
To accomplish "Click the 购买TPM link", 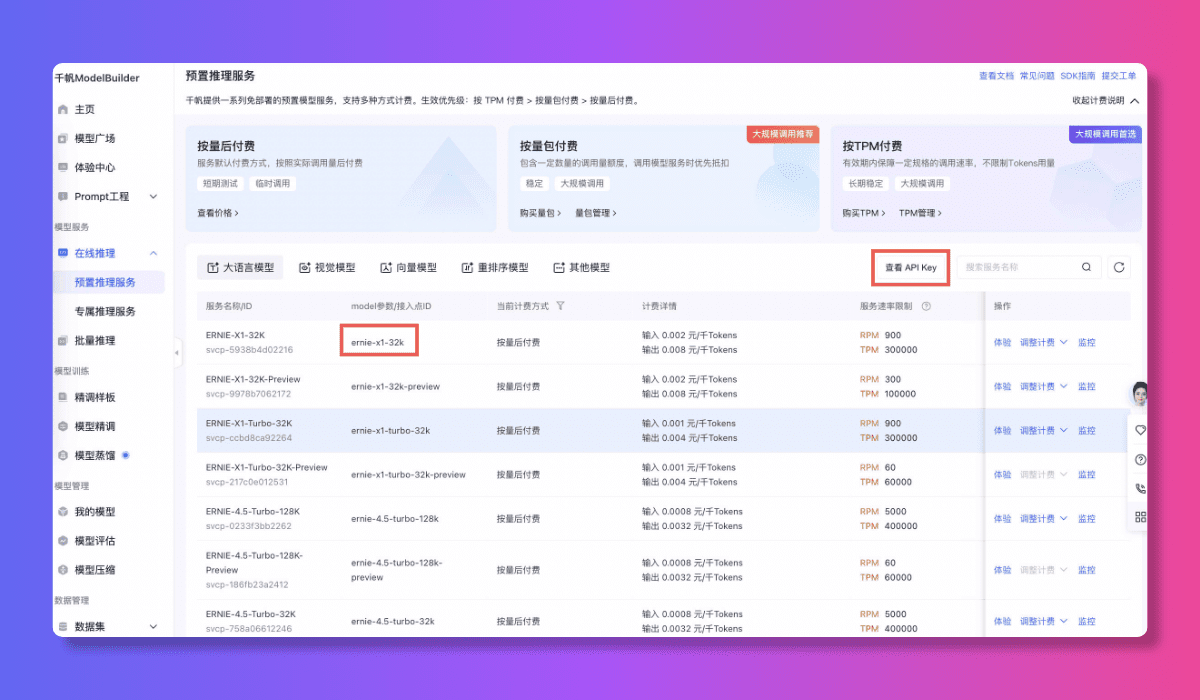I will tap(864, 213).
